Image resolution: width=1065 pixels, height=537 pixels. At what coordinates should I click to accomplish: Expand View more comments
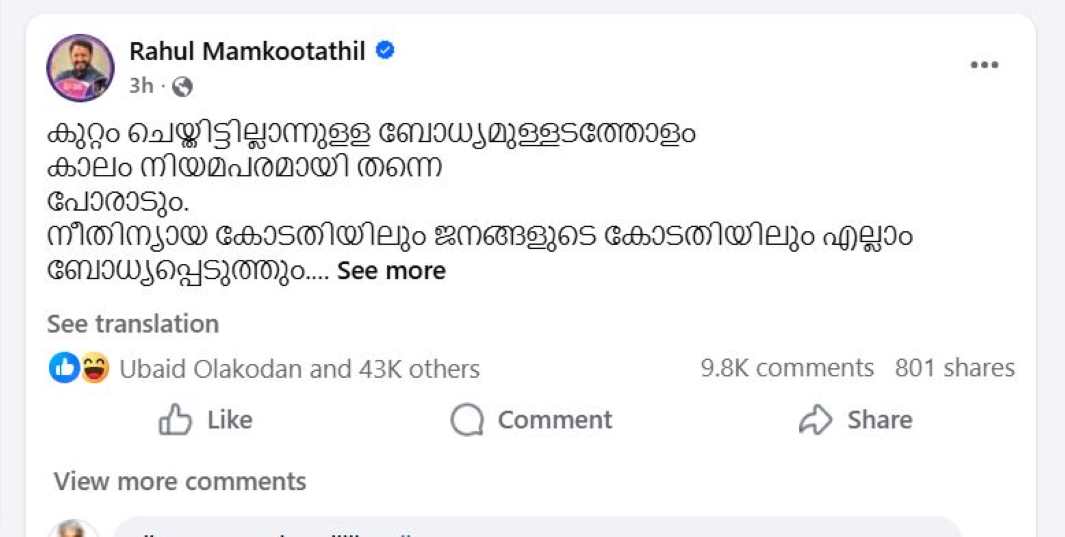tap(180, 481)
